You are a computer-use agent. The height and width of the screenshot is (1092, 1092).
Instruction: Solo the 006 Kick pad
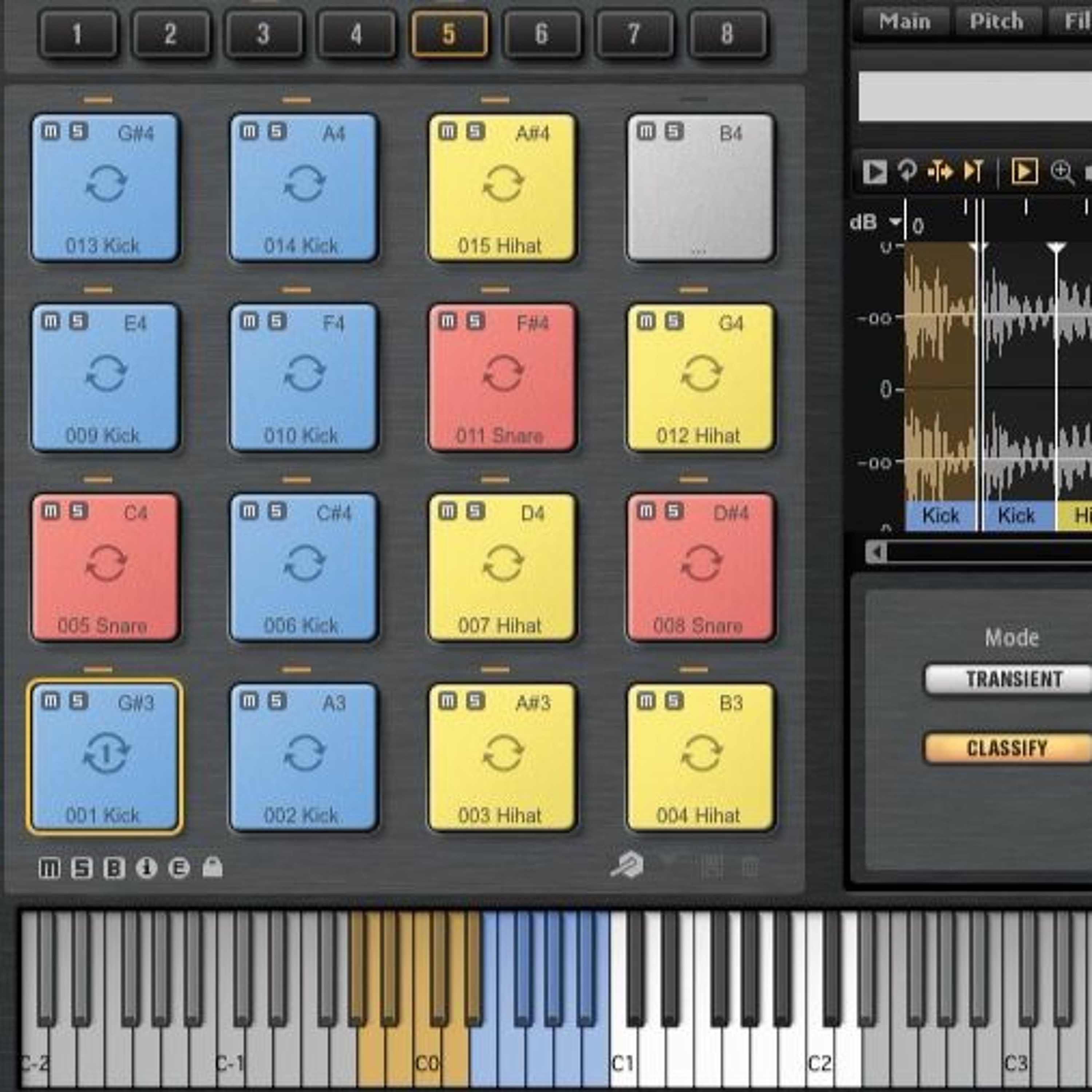click(x=277, y=511)
